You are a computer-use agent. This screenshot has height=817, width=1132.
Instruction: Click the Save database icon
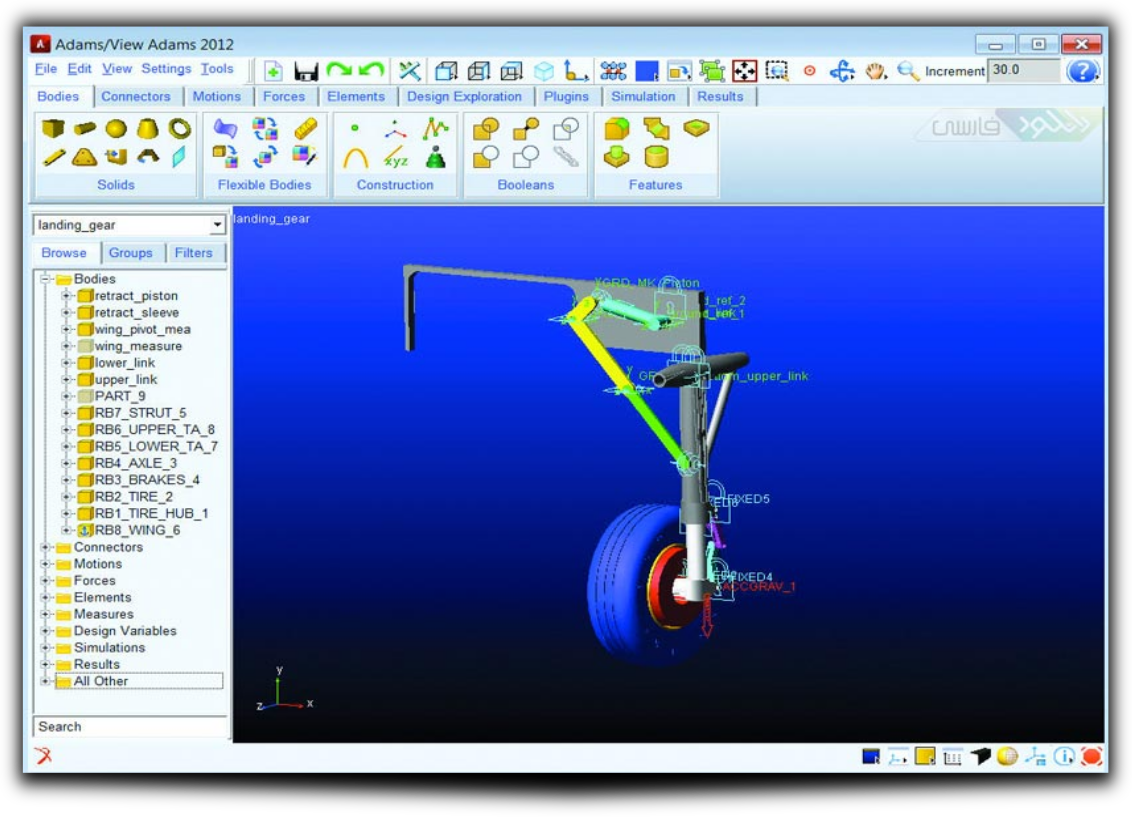coord(306,71)
